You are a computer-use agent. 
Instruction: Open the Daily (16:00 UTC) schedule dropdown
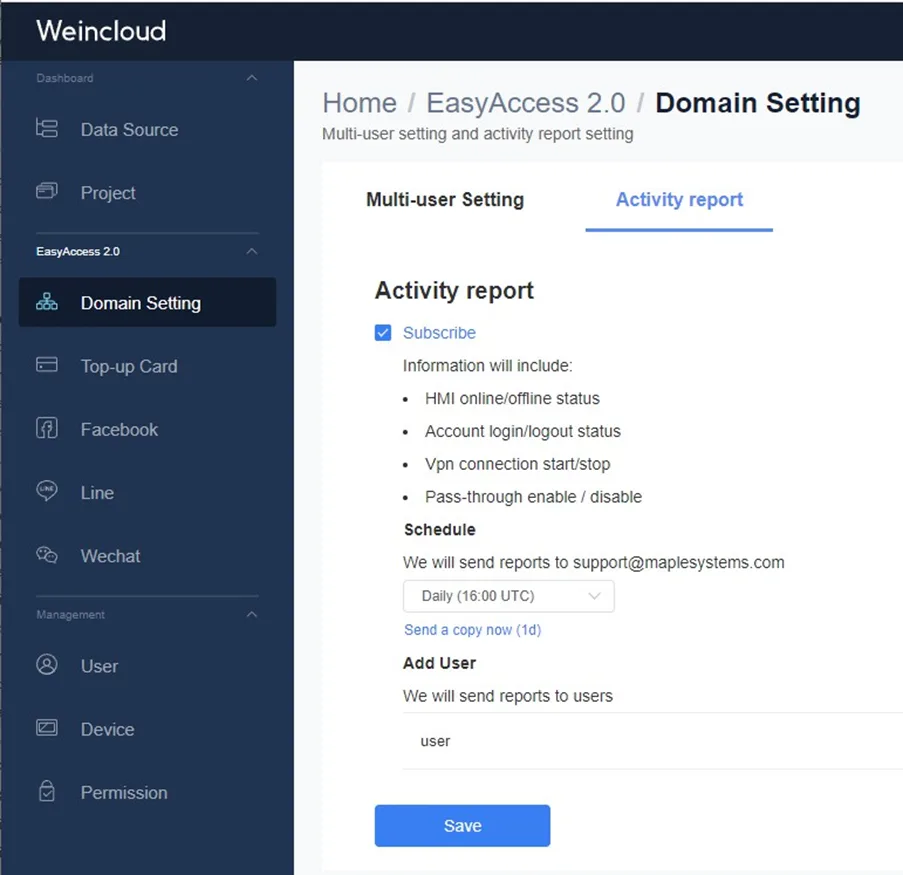coord(509,596)
